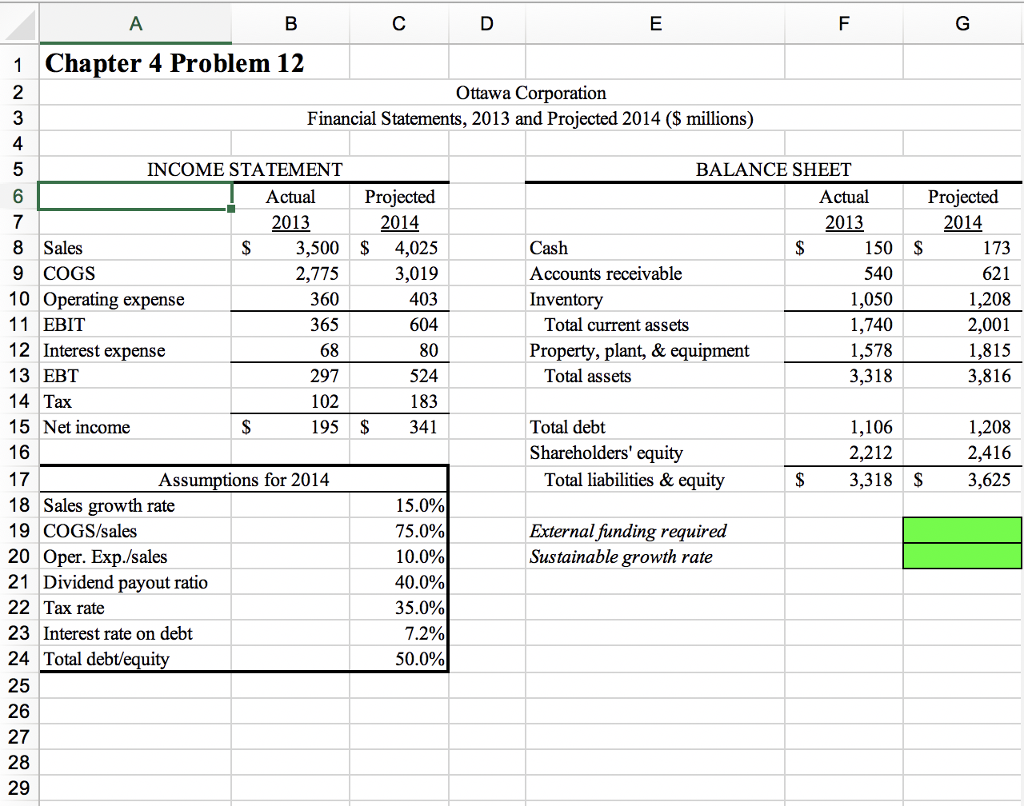Select column D header
Screen dimensions: 1024x806
[487, 24]
